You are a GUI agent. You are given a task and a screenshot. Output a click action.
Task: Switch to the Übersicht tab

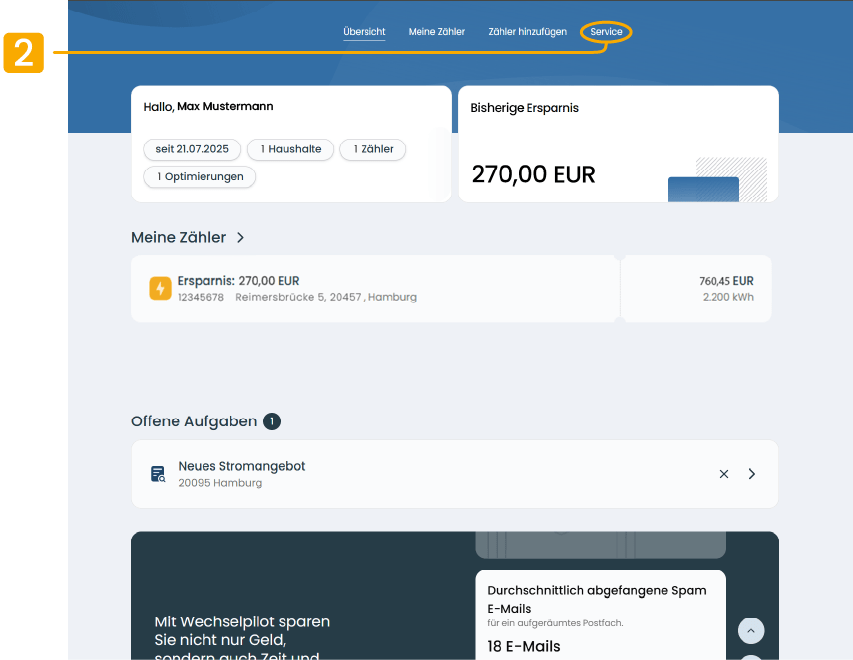pyautogui.click(x=364, y=32)
